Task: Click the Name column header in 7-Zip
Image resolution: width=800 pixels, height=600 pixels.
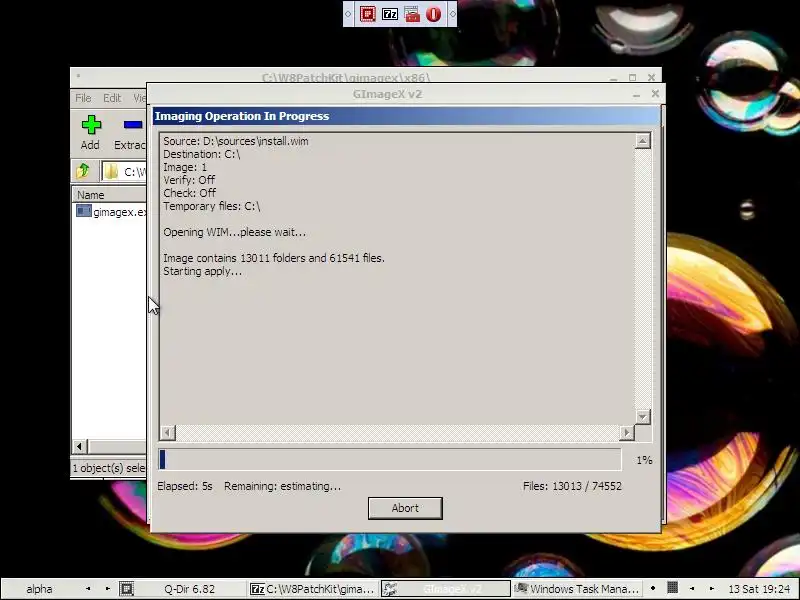Action: pos(109,194)
